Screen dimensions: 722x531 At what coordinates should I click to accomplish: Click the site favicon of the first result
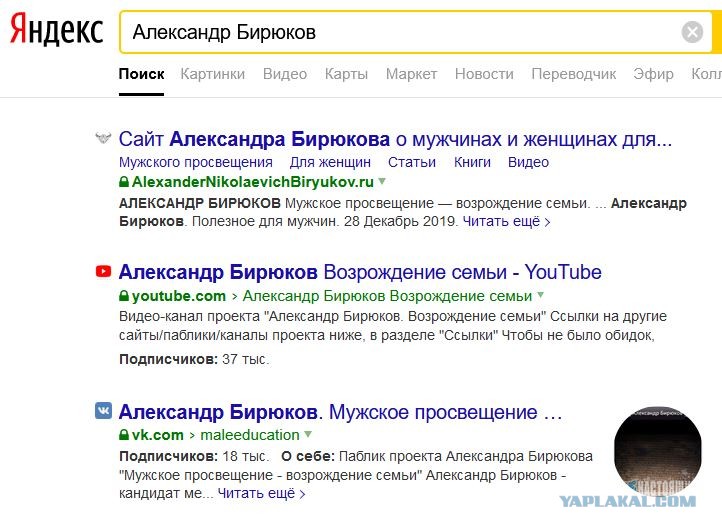click(103, 138)
